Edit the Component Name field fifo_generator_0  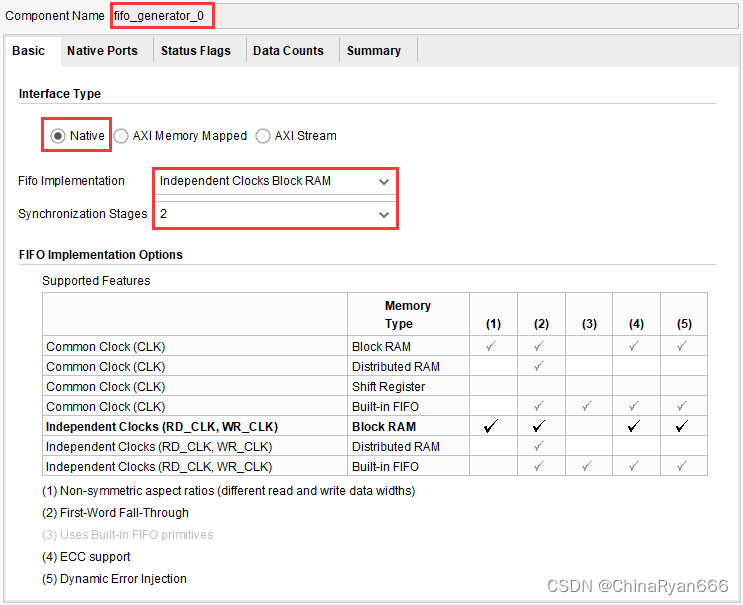click(x=424, y=16)
